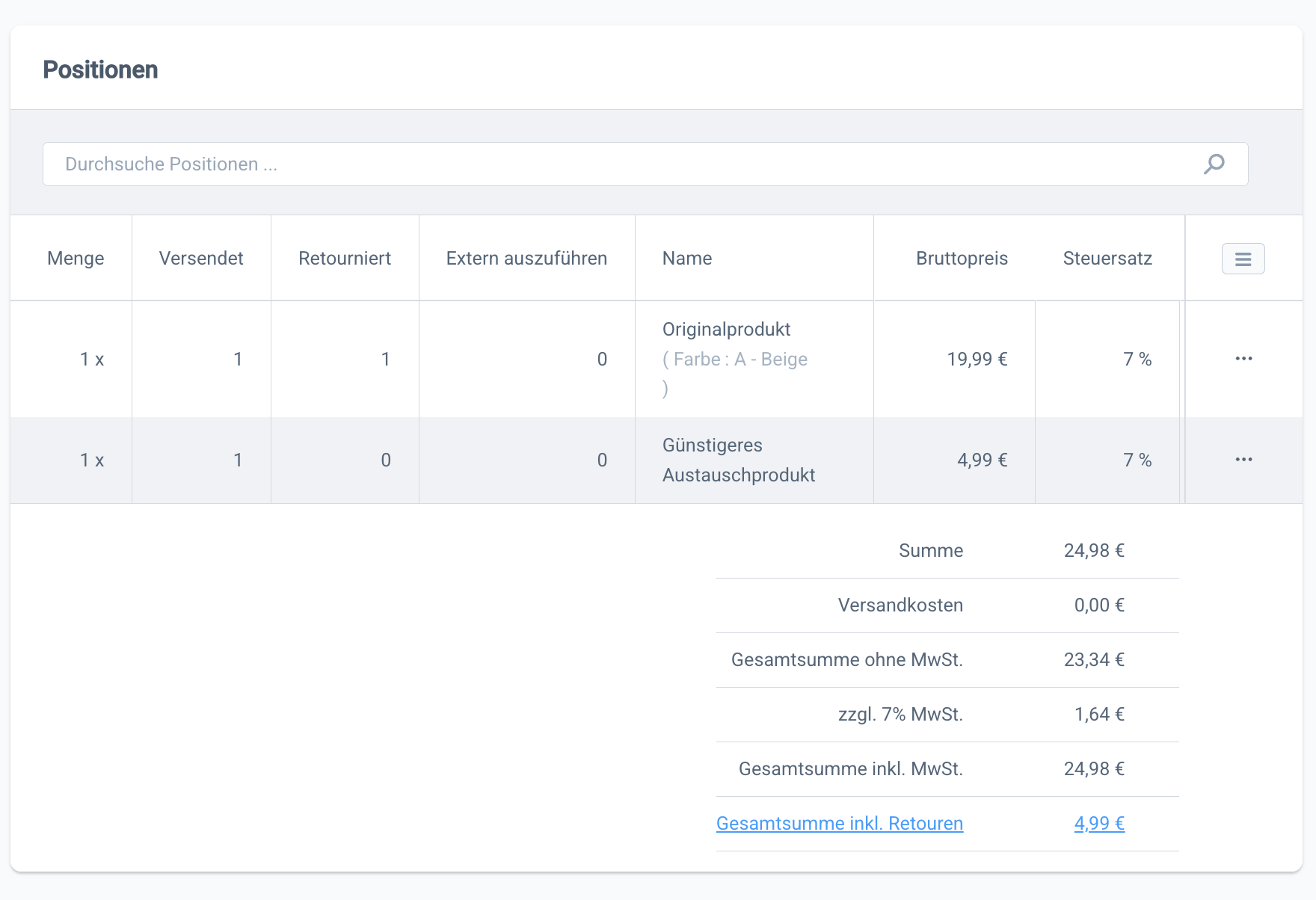Click the 4,99 € Bruttopreis cell in second row

[982, 460]
